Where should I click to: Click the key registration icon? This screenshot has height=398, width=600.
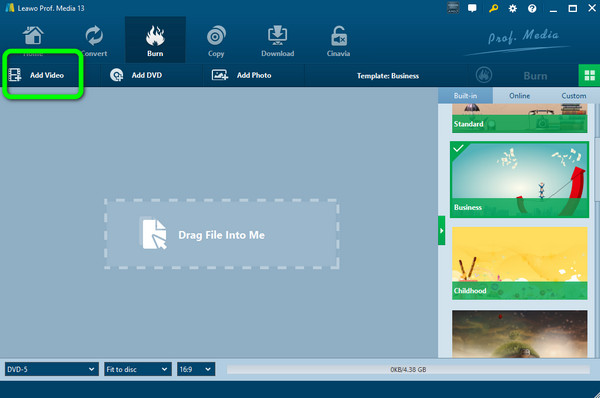coord(493,8)
